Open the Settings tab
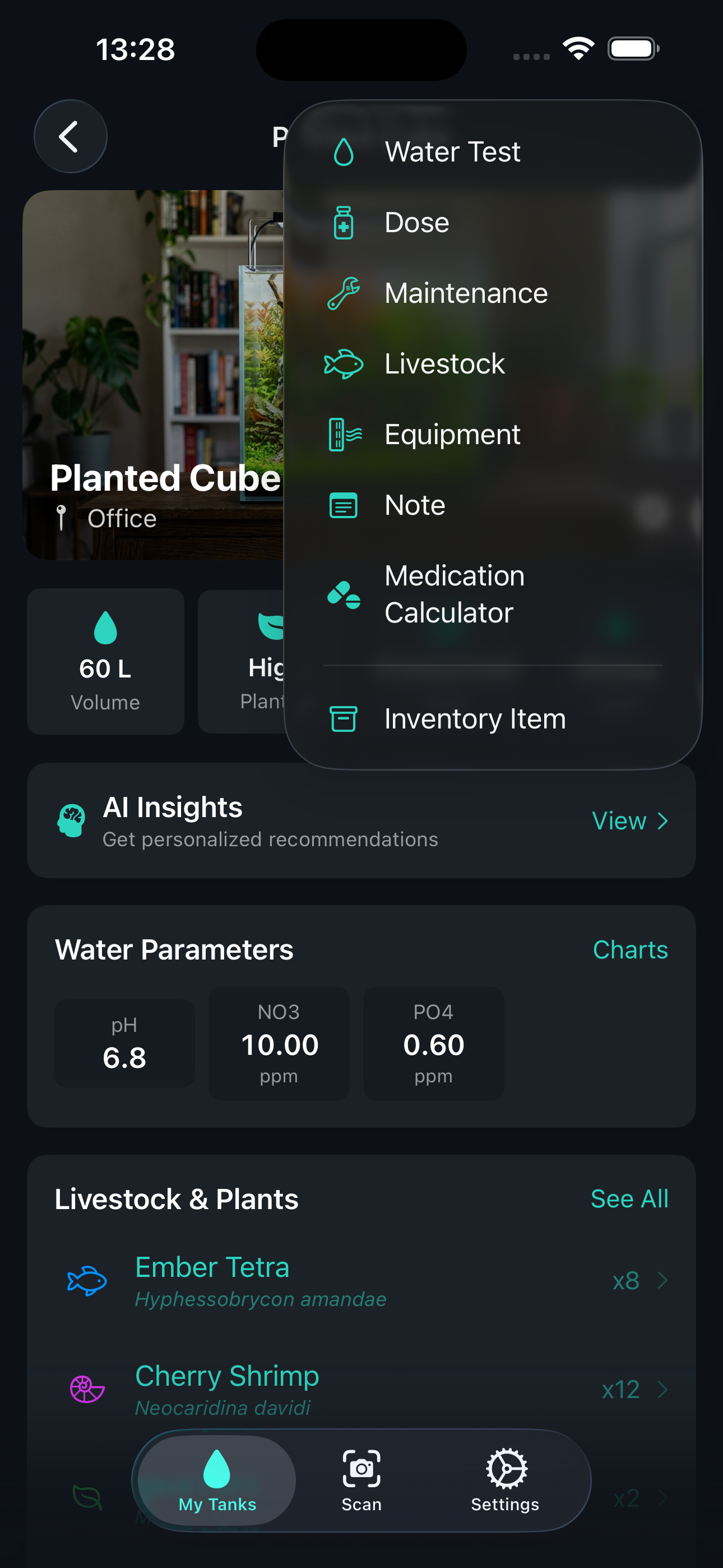The image size is (723, 1568). [x=505, y=1480]
